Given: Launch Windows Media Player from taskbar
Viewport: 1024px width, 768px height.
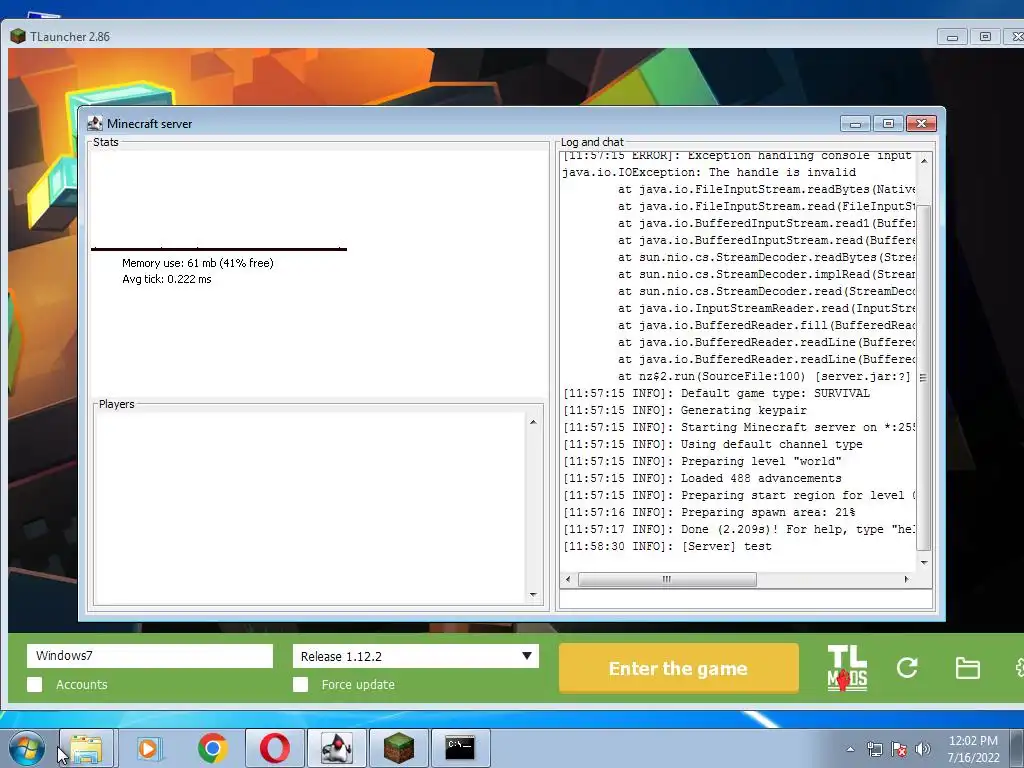Looking at the screenshot, I should 149,748.
